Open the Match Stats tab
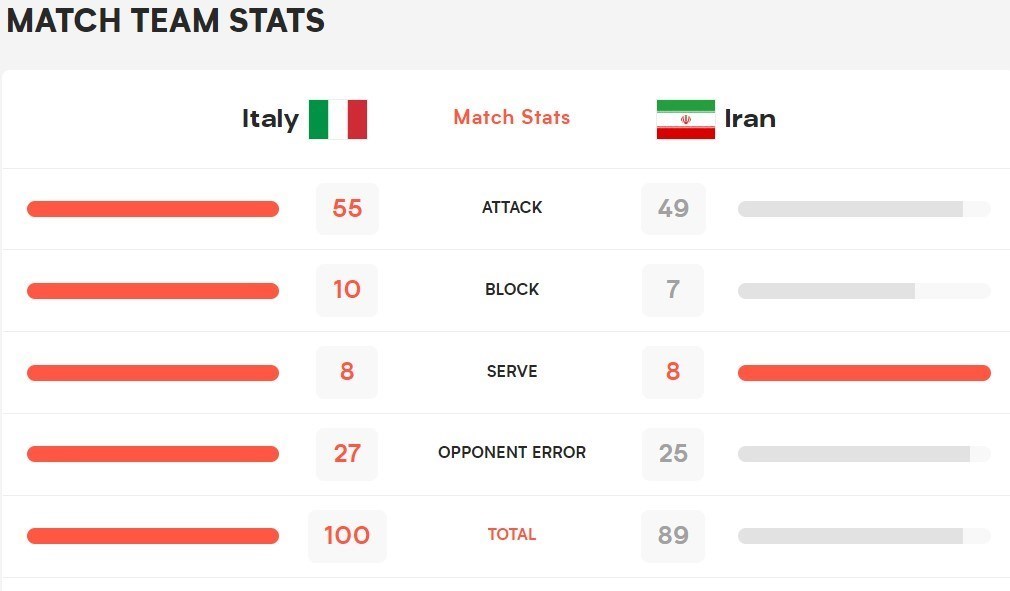Screen dimensions: 1010x591 511,117
